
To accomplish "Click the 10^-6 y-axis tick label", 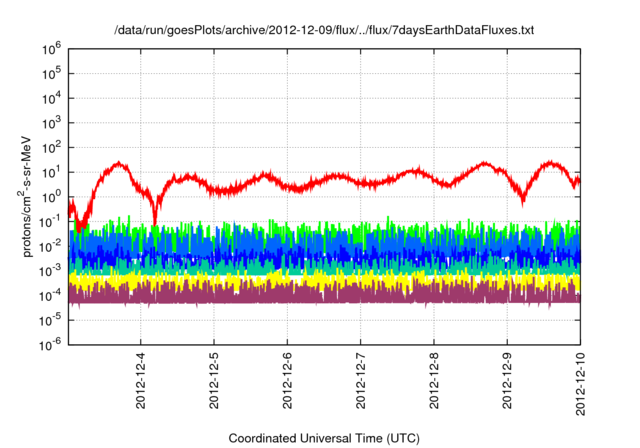I will [50, 345].
